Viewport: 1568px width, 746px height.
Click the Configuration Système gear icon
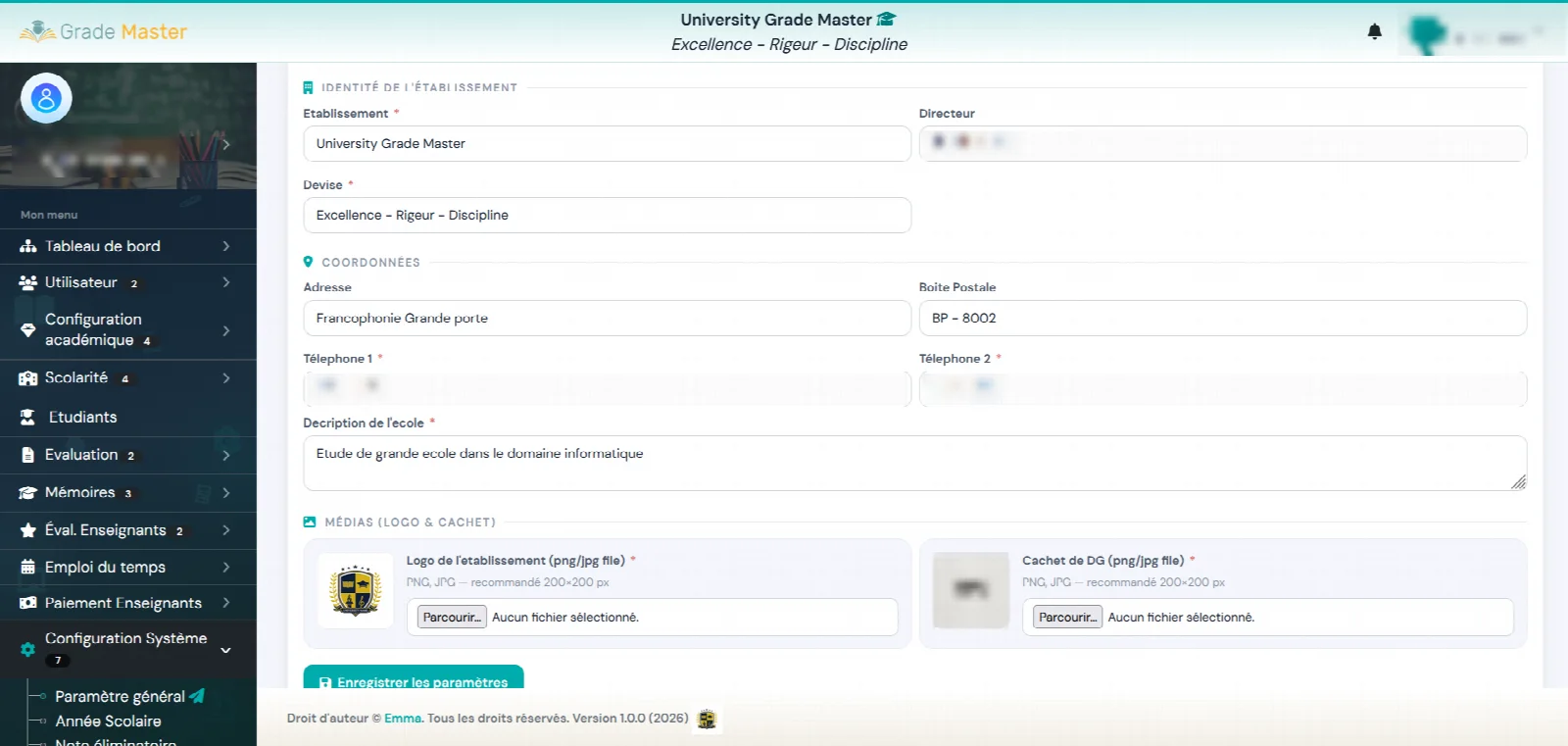28,649
